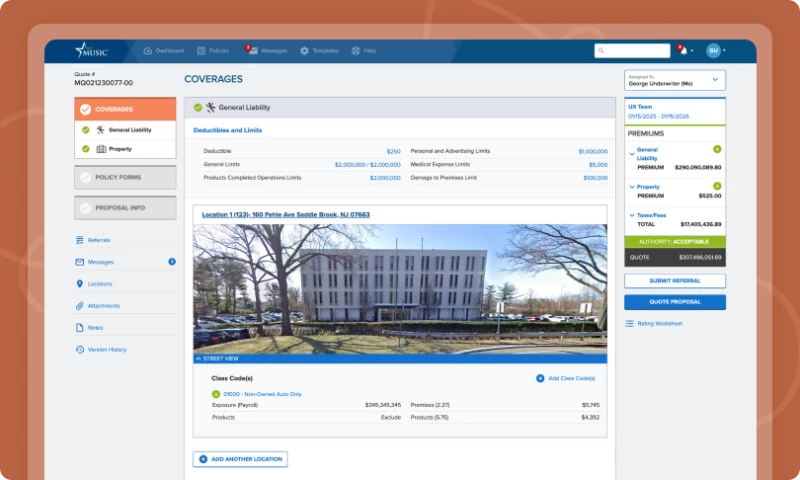Open Version History link
800x480 pixels.
tap(107, 350)
